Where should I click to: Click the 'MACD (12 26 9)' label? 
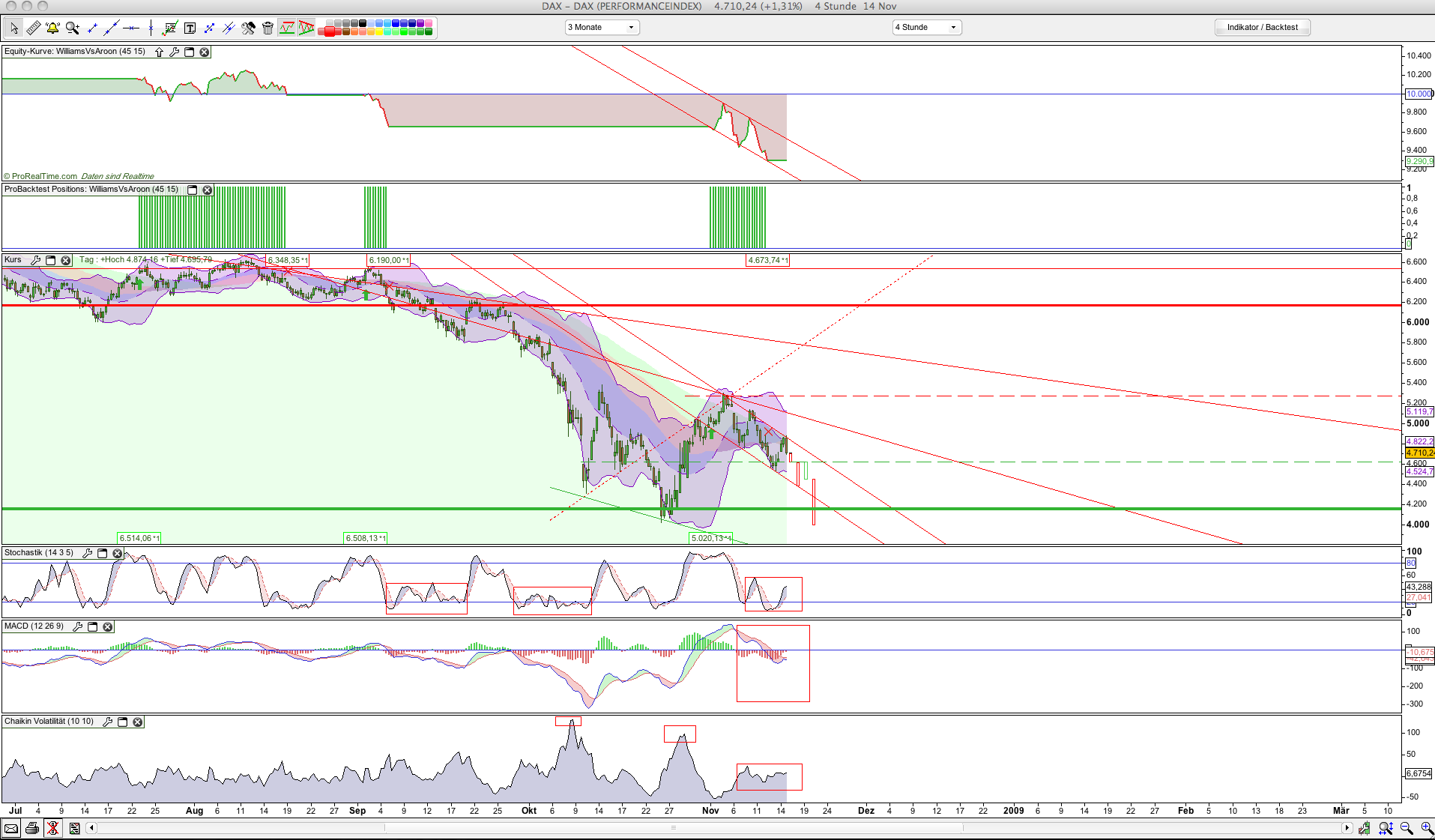click(34, 626)
